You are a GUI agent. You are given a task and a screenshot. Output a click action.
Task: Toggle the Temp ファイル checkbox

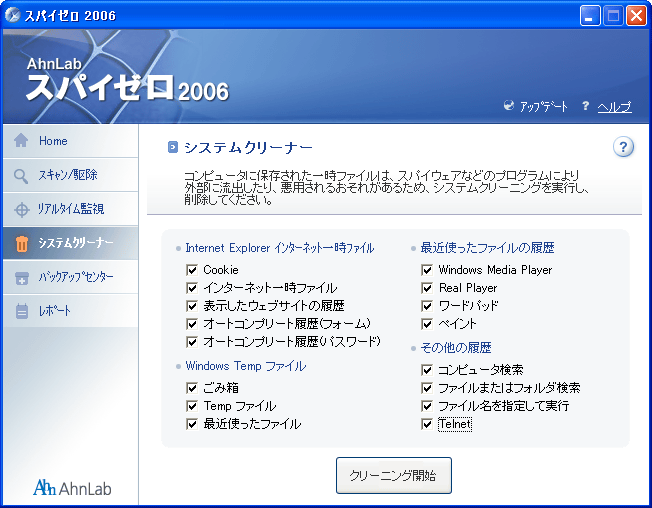192,406
